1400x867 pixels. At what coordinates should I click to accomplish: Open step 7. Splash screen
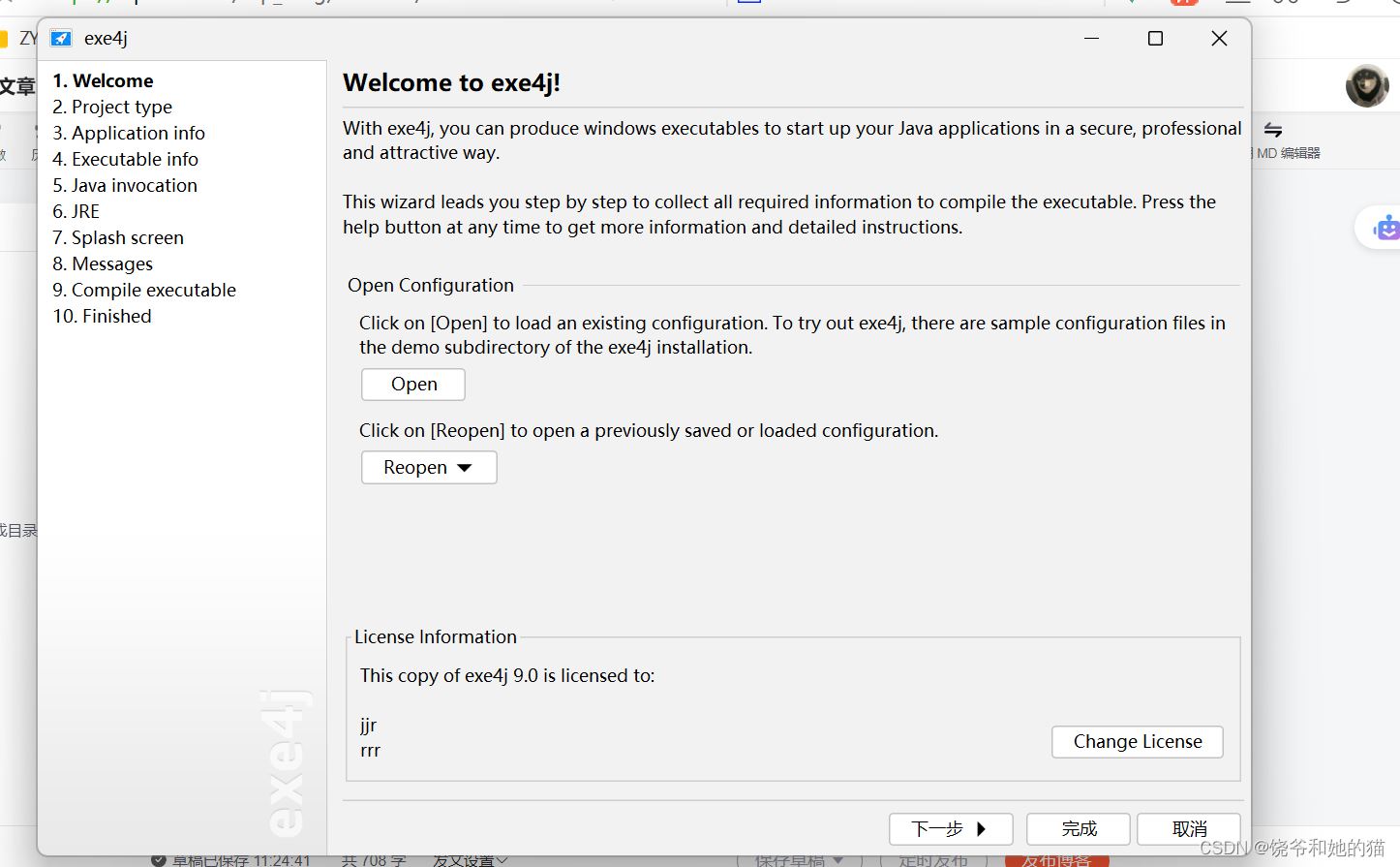click(x=118, y=237)
